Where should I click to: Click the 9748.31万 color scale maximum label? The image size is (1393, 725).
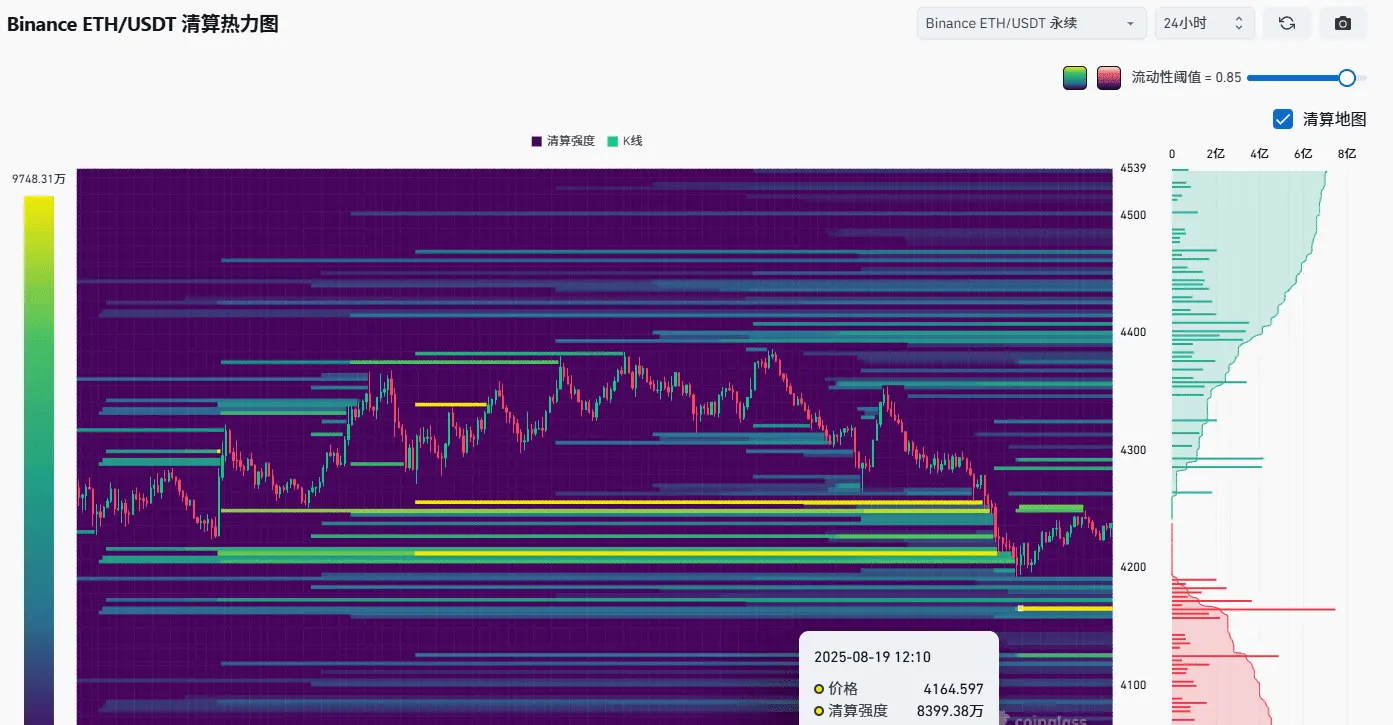point(39,179)
